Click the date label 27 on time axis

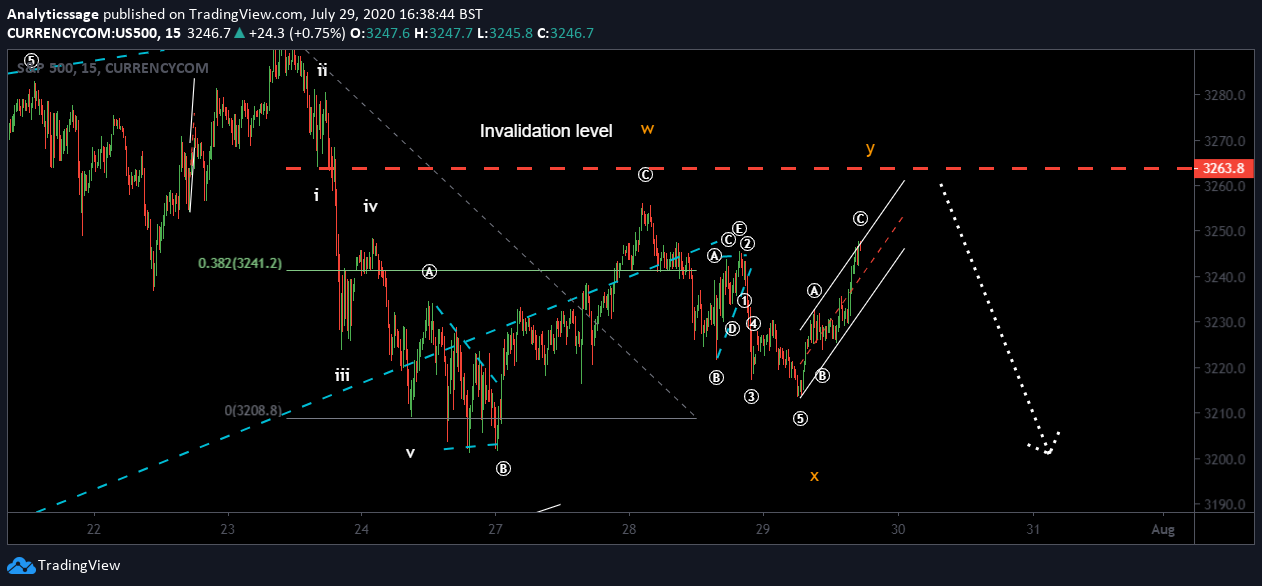coord(496,529)
